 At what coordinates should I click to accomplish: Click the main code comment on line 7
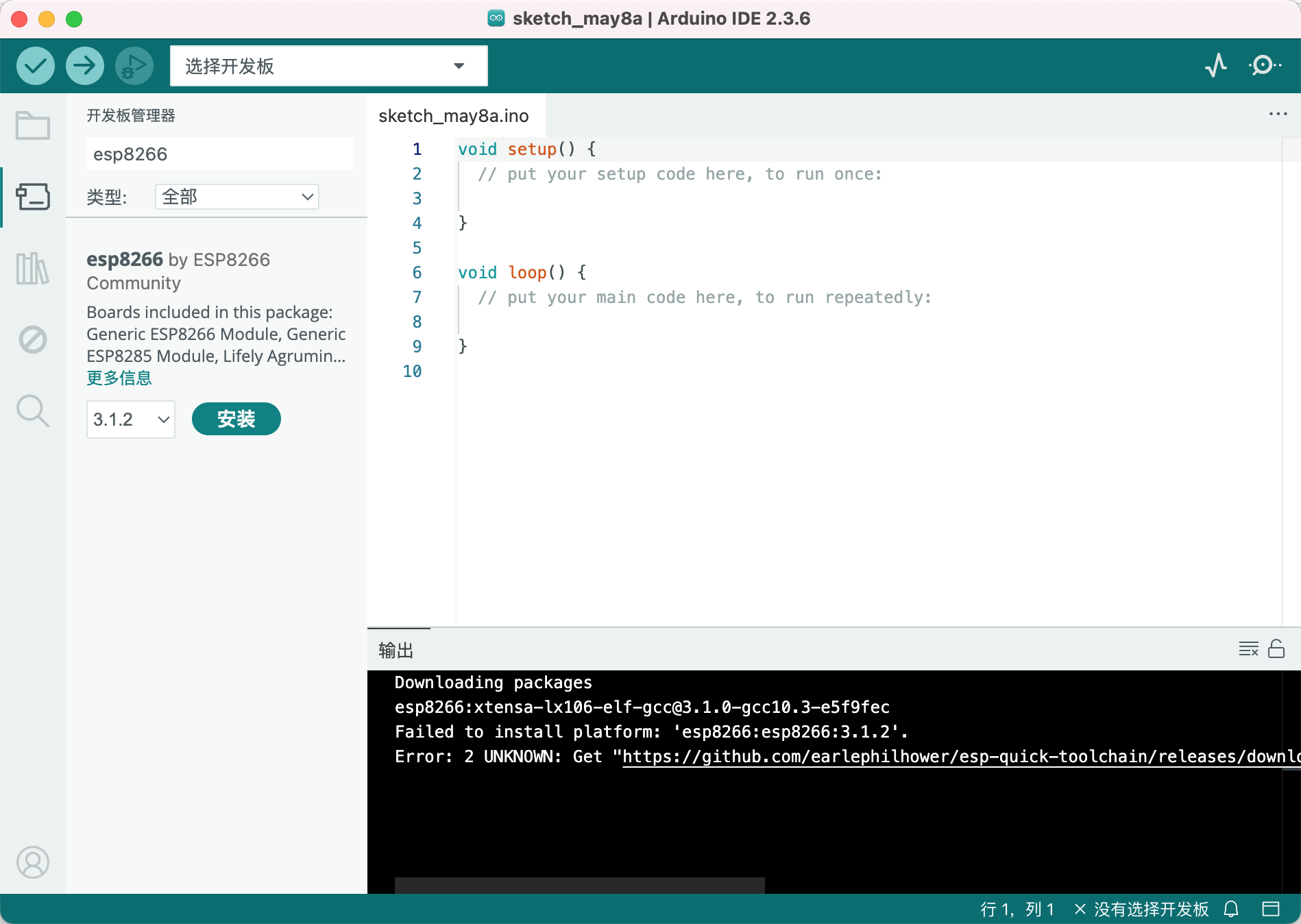pos(705,297)
